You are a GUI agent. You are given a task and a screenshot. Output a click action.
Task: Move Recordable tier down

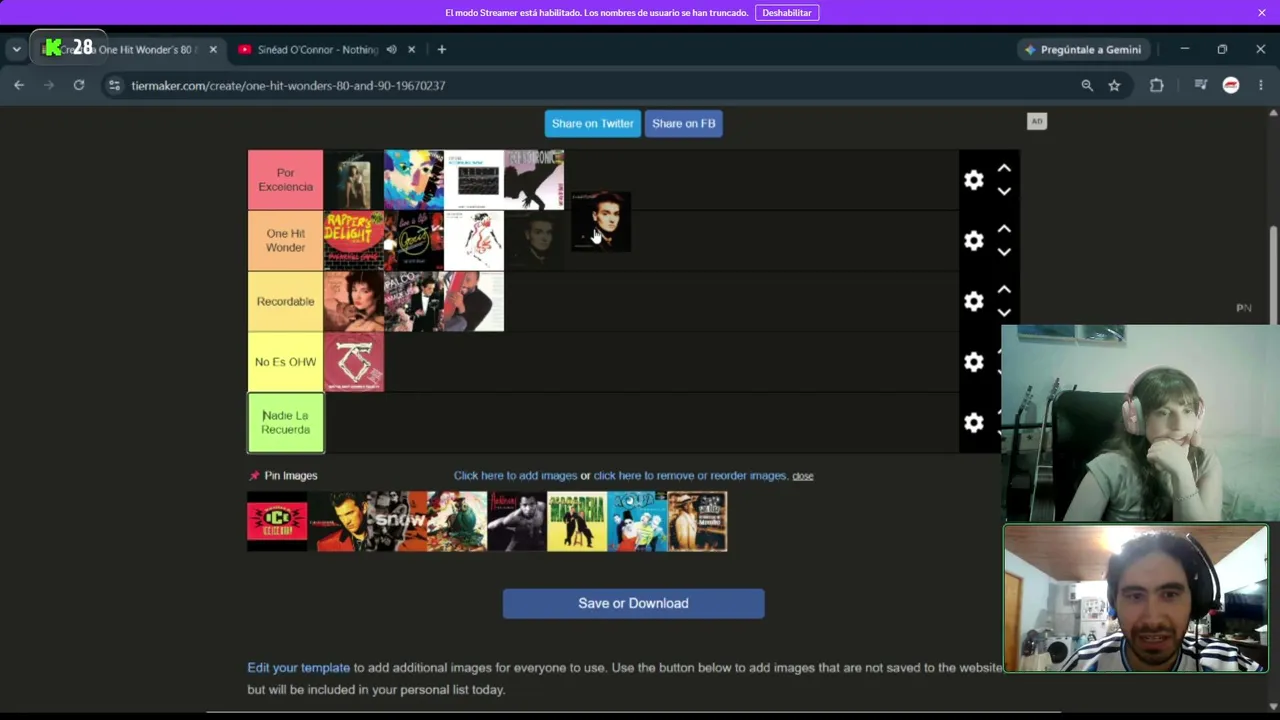[x=1004, y=312]
